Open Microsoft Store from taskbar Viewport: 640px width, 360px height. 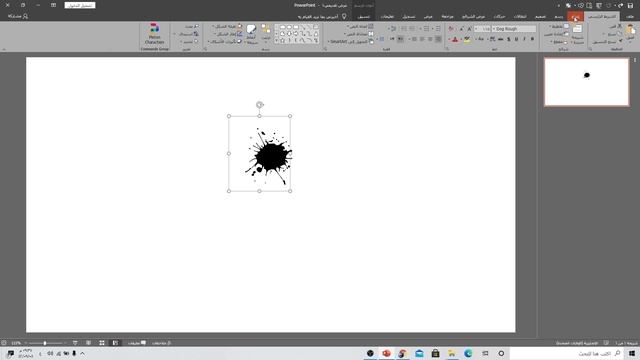pos(436,353)
